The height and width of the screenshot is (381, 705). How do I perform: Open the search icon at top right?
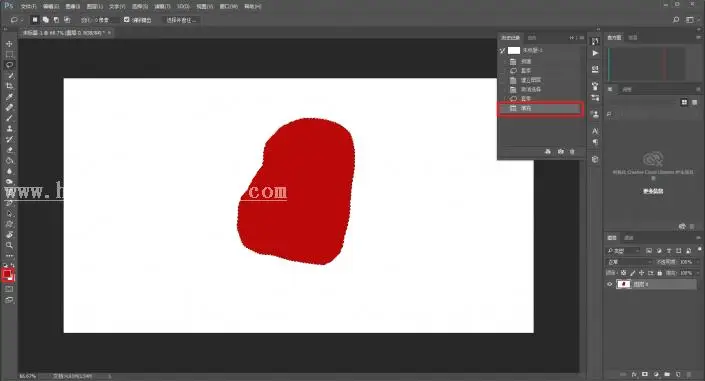[676, 20]
